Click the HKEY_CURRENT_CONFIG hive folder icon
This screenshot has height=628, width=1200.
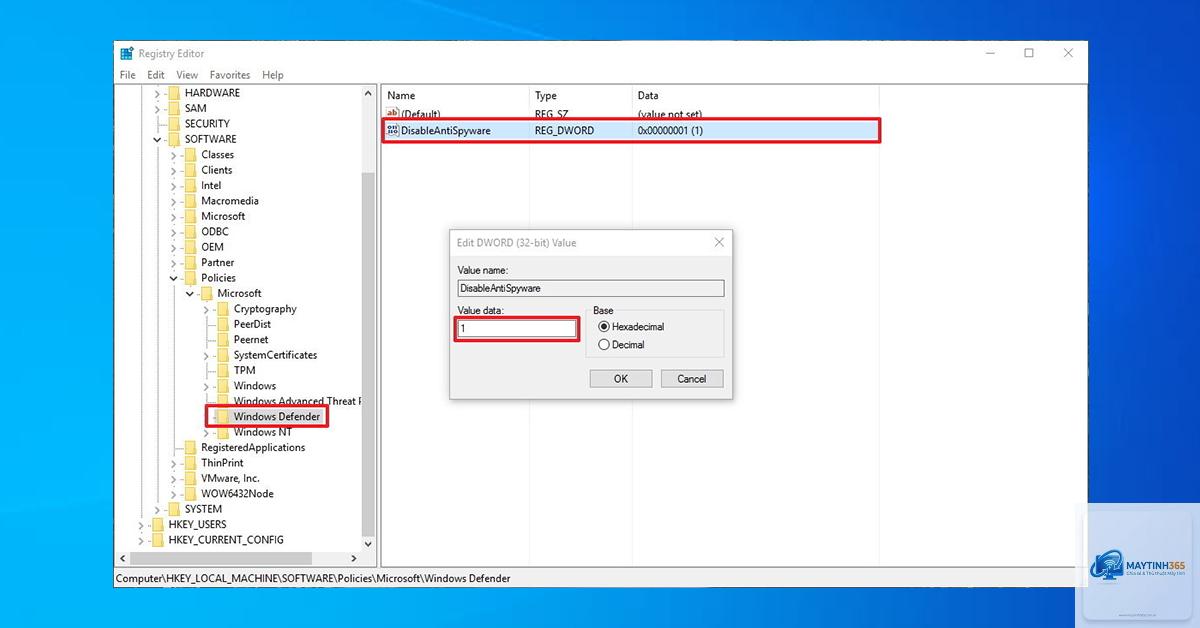coord(157,540)
